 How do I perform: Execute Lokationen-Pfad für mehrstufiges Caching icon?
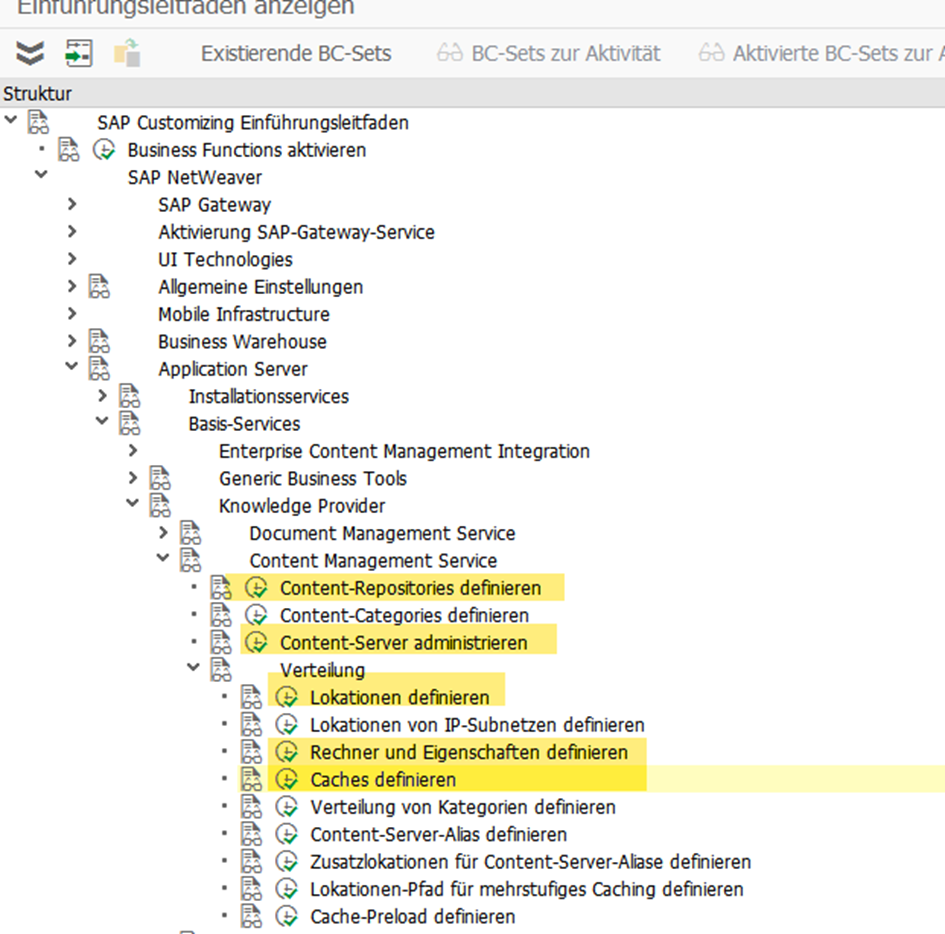[x=287, y=889]
